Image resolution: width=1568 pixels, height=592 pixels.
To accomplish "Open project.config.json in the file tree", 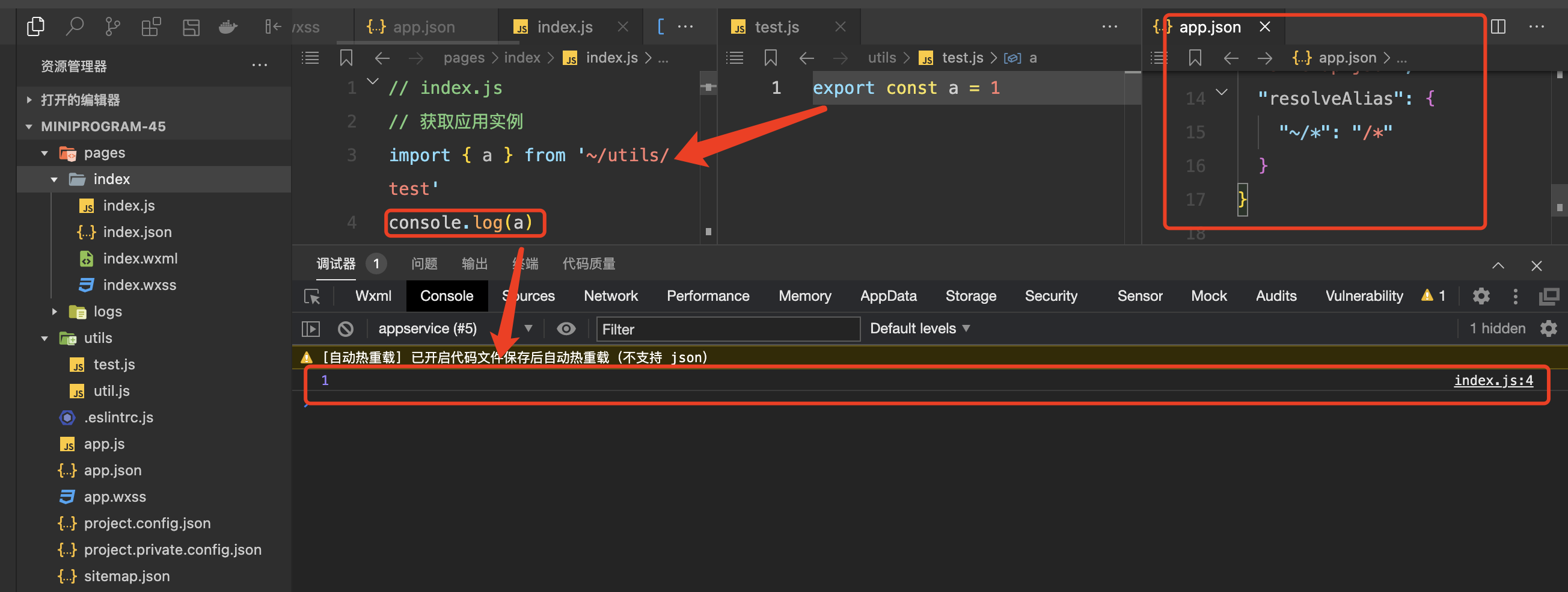I will (147, 523).
